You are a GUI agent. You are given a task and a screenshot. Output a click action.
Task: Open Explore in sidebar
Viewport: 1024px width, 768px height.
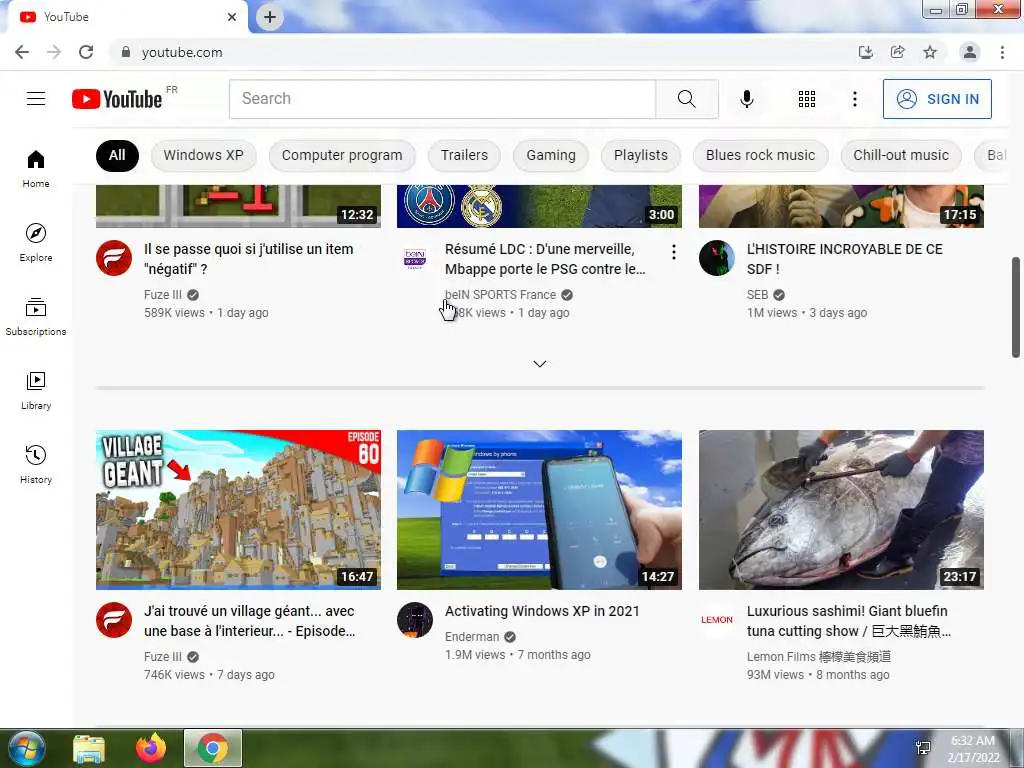coord(36,242)
